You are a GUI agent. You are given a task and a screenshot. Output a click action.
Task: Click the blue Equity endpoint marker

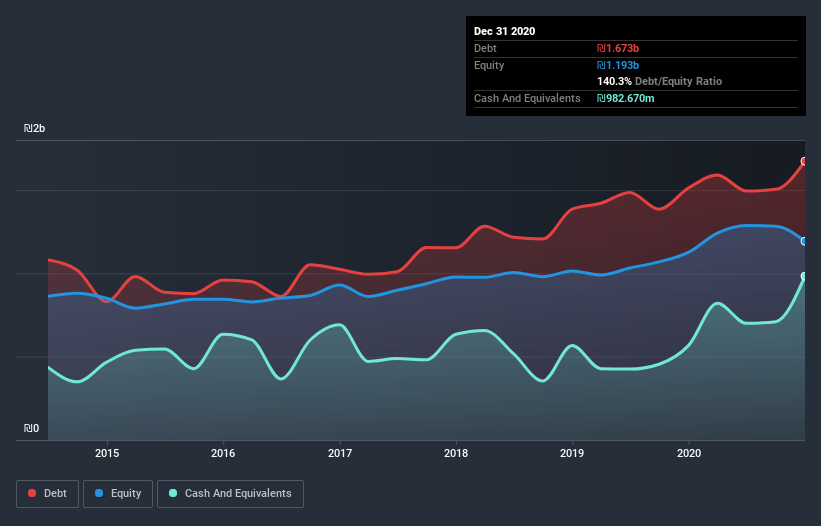(x=804, y=241)
